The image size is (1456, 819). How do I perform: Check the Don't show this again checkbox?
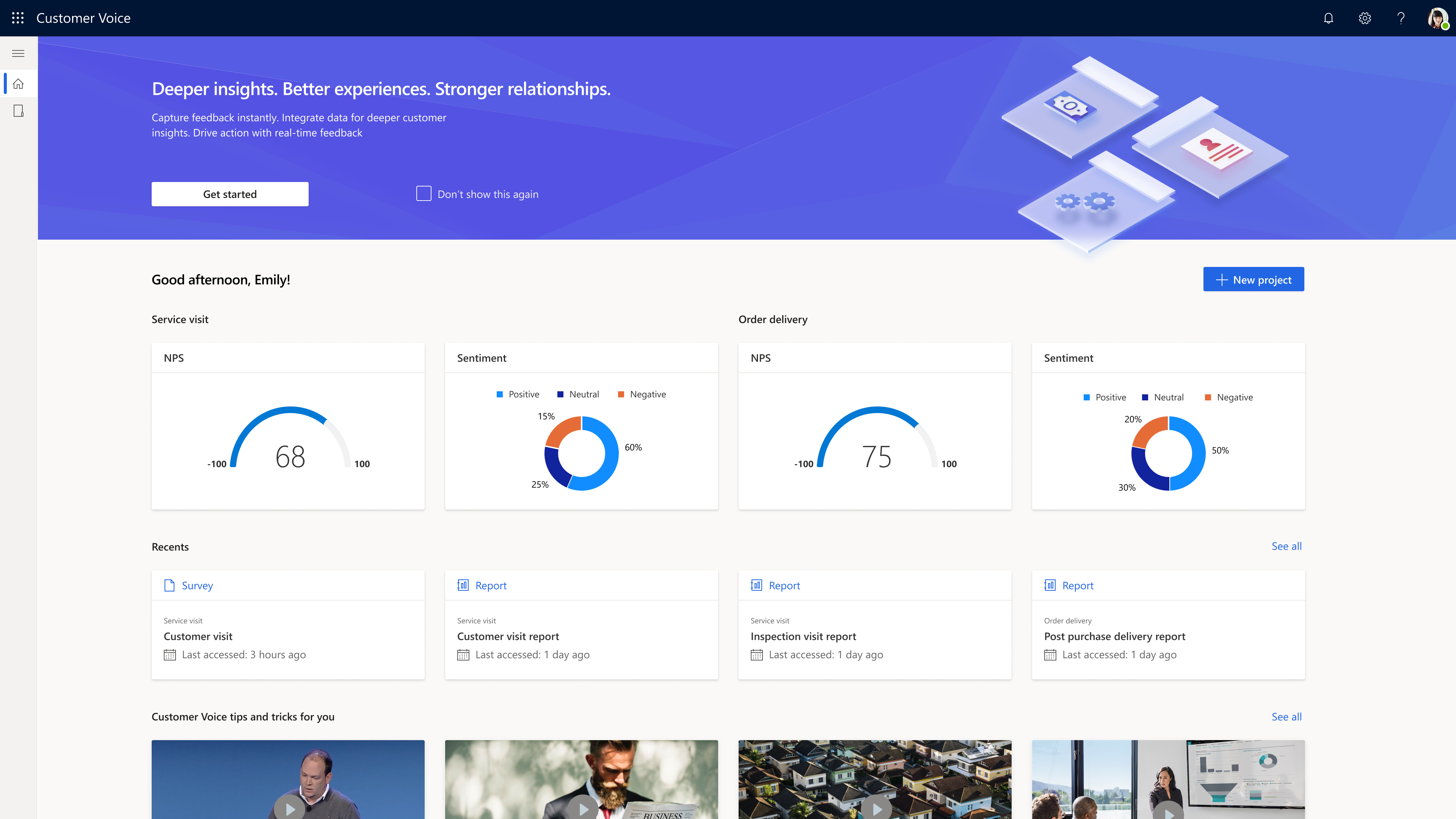424,193
